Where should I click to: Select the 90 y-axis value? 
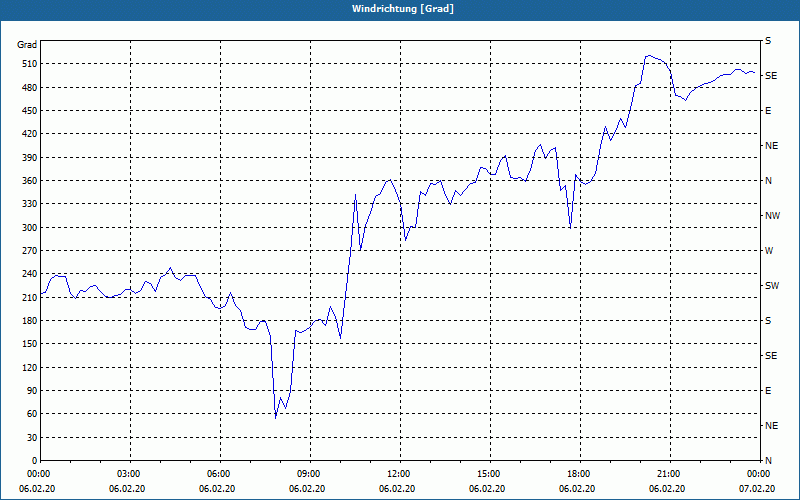coord(32,391)
